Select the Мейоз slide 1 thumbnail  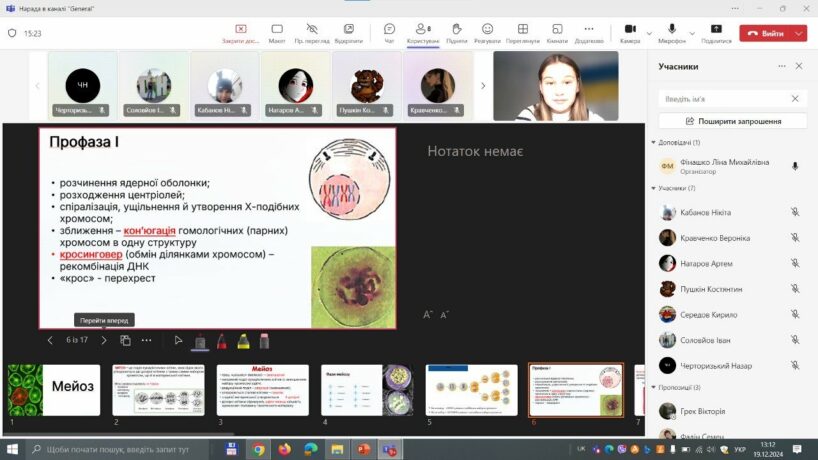click(x=55, y=389)
